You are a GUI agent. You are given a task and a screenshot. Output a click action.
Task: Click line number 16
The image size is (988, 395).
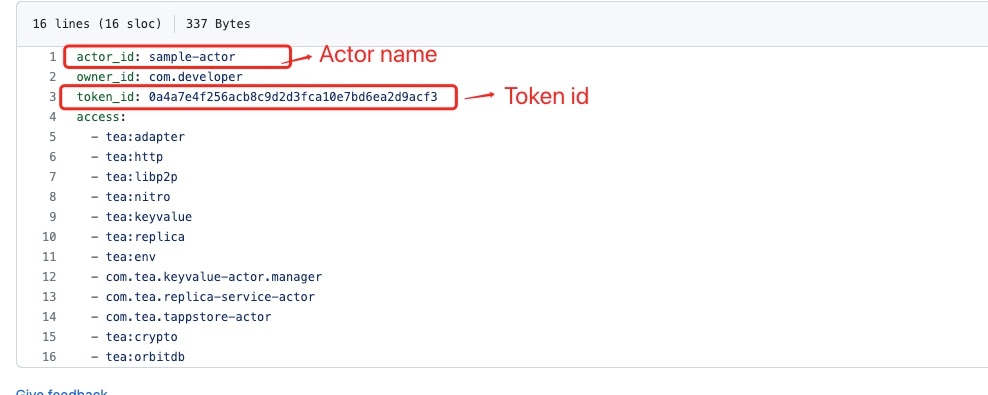point(49,357)
